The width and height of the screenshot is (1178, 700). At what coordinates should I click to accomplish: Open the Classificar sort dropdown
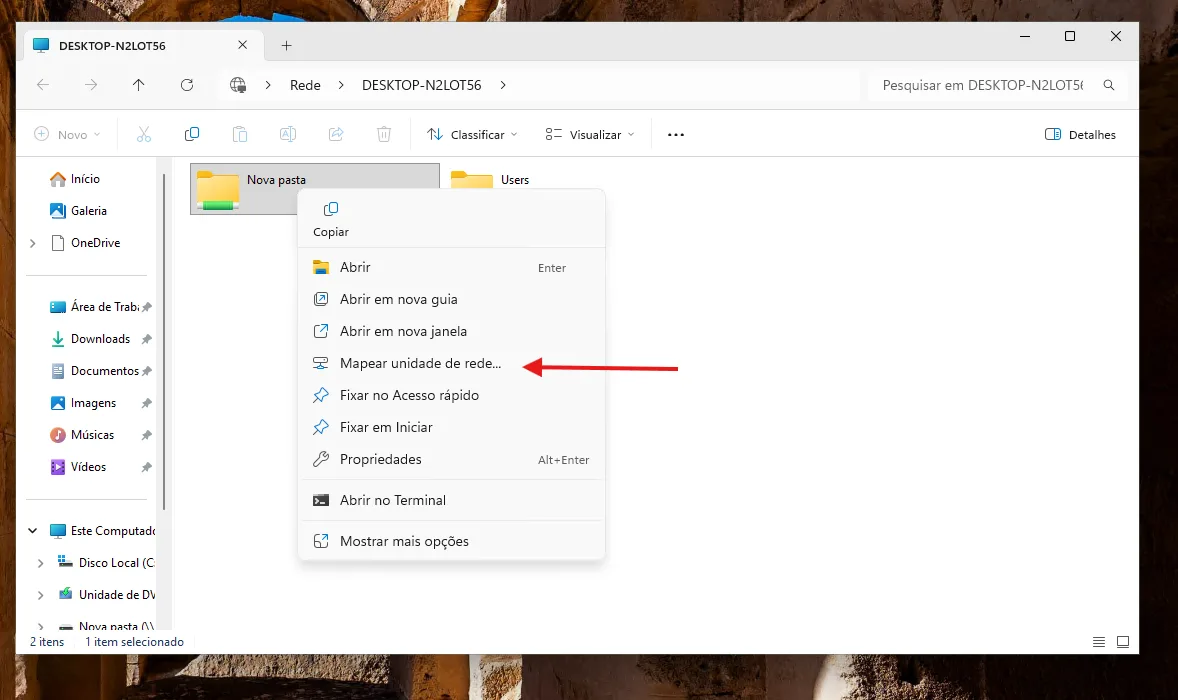pyautogui.click(x=472, y=135)
